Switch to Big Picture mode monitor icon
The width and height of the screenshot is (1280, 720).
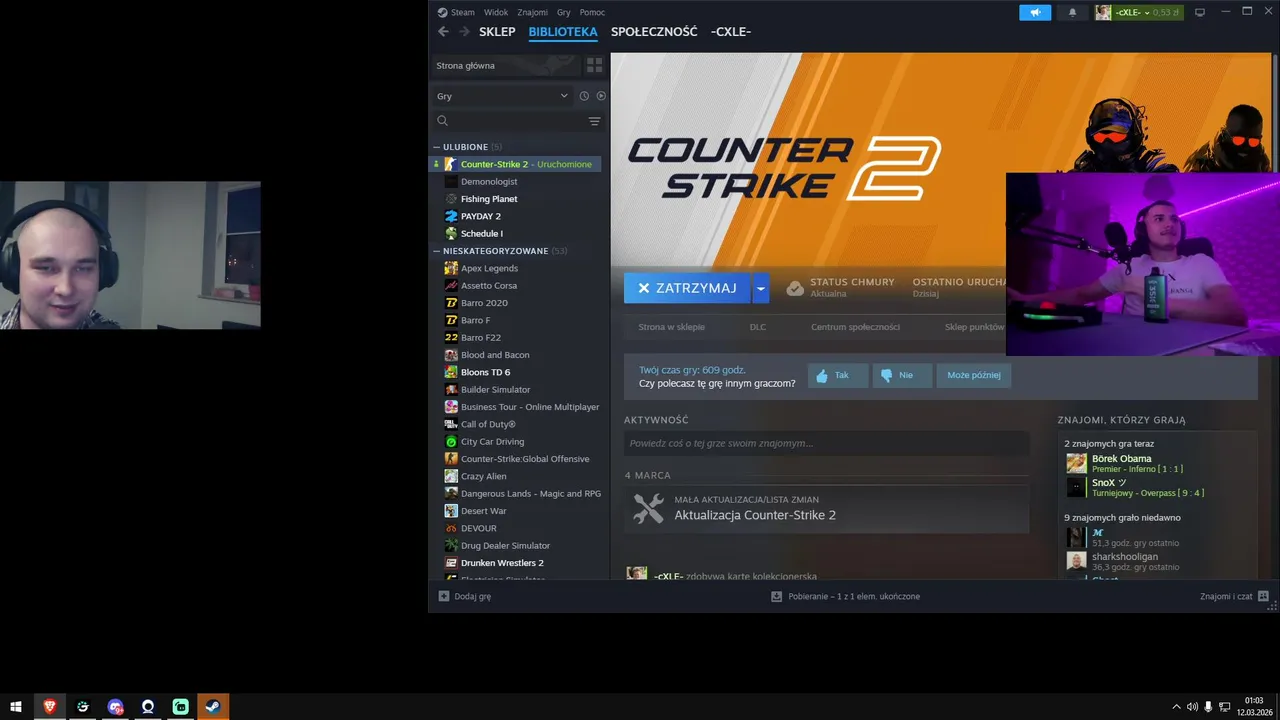(1200, 12)
